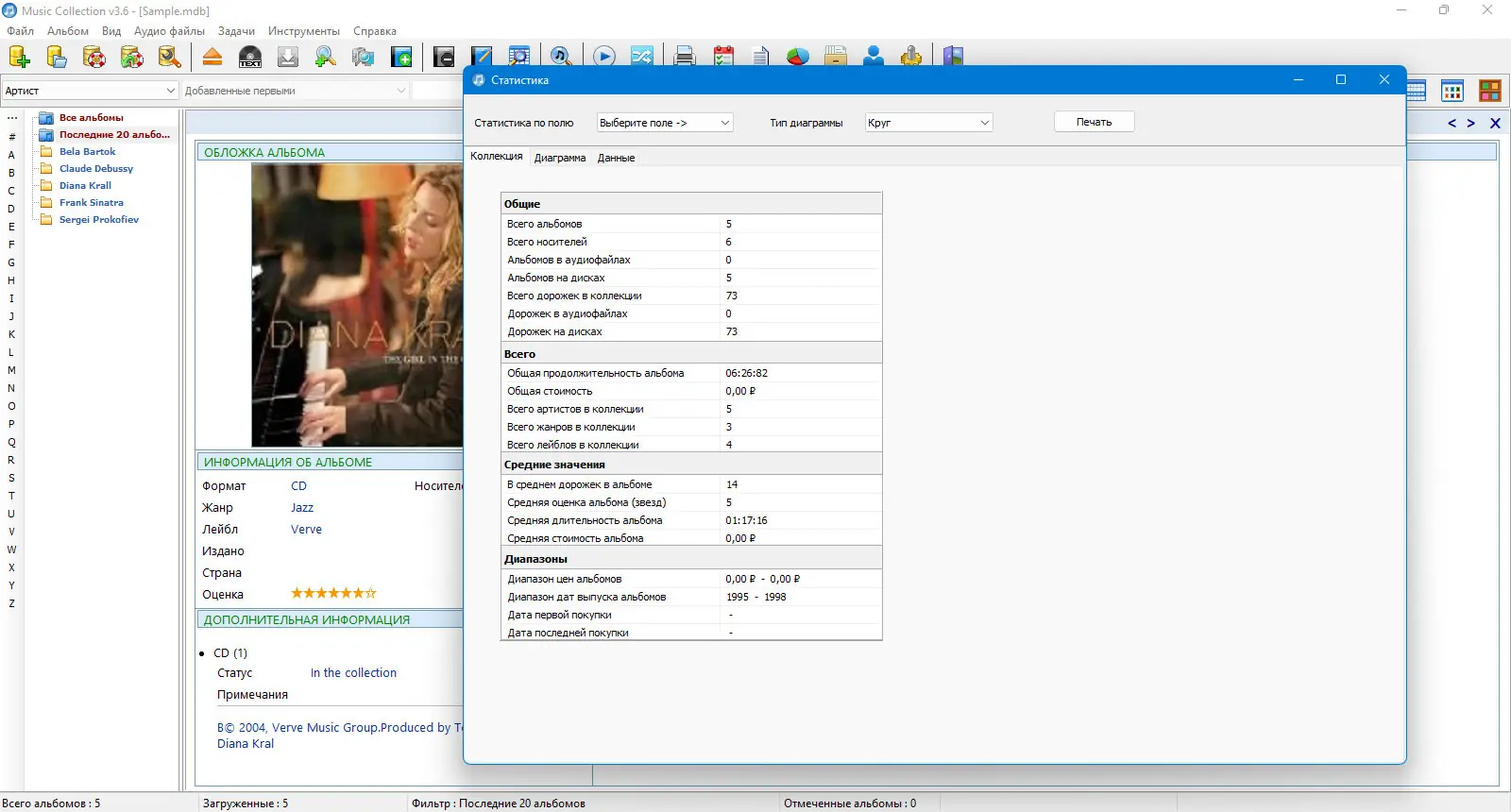Go to next album arrow
The height and width of the screenshot is (812, 1511).
pyautogui.click(x=1470, y=124)
